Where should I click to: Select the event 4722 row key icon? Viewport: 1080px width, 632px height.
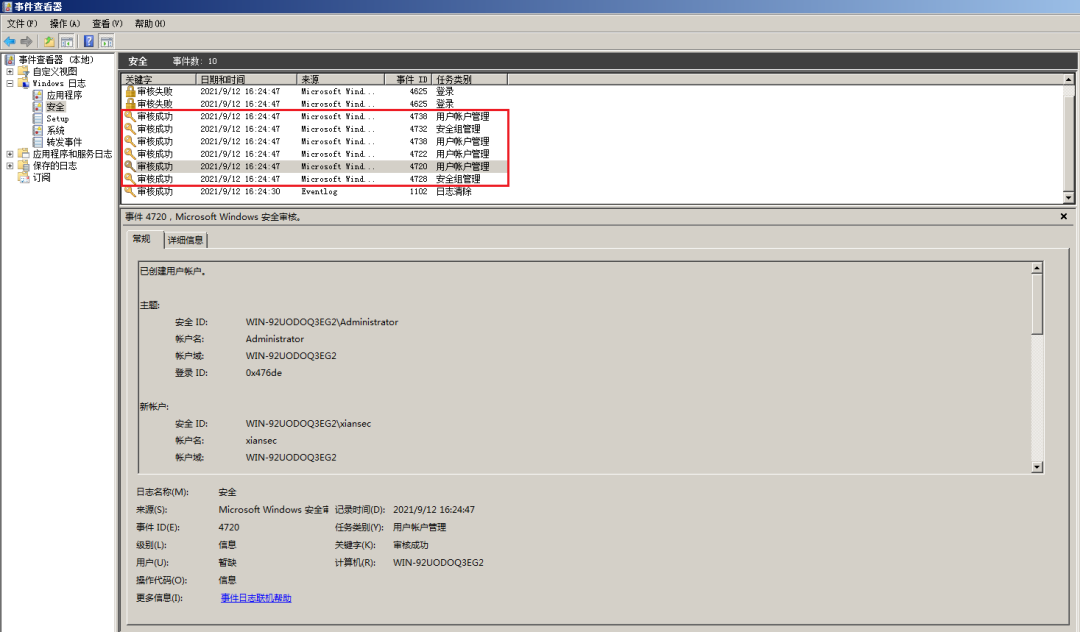point(129,154)
